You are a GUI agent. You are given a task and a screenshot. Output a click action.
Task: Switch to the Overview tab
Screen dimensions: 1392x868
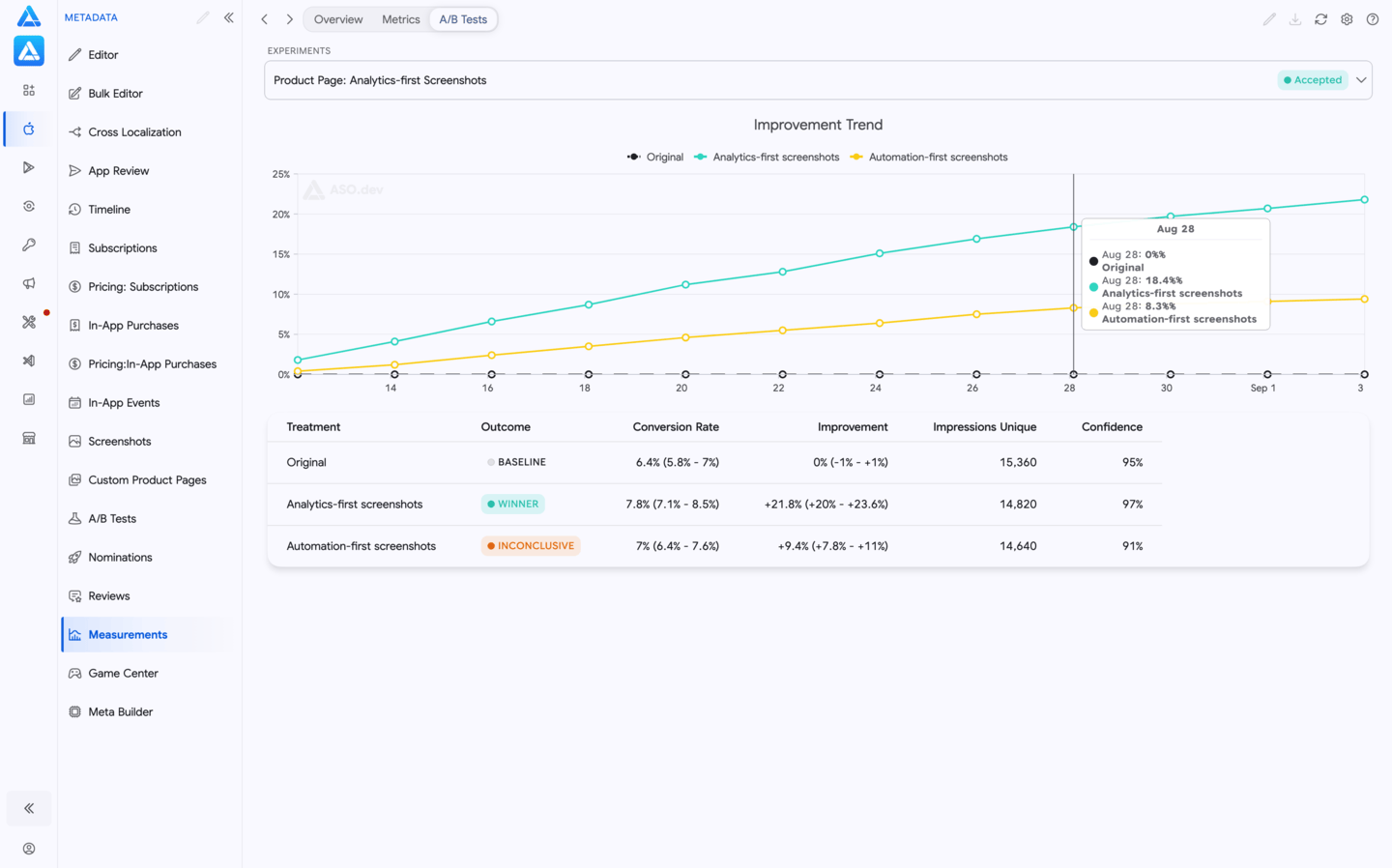tap(338, 19)
